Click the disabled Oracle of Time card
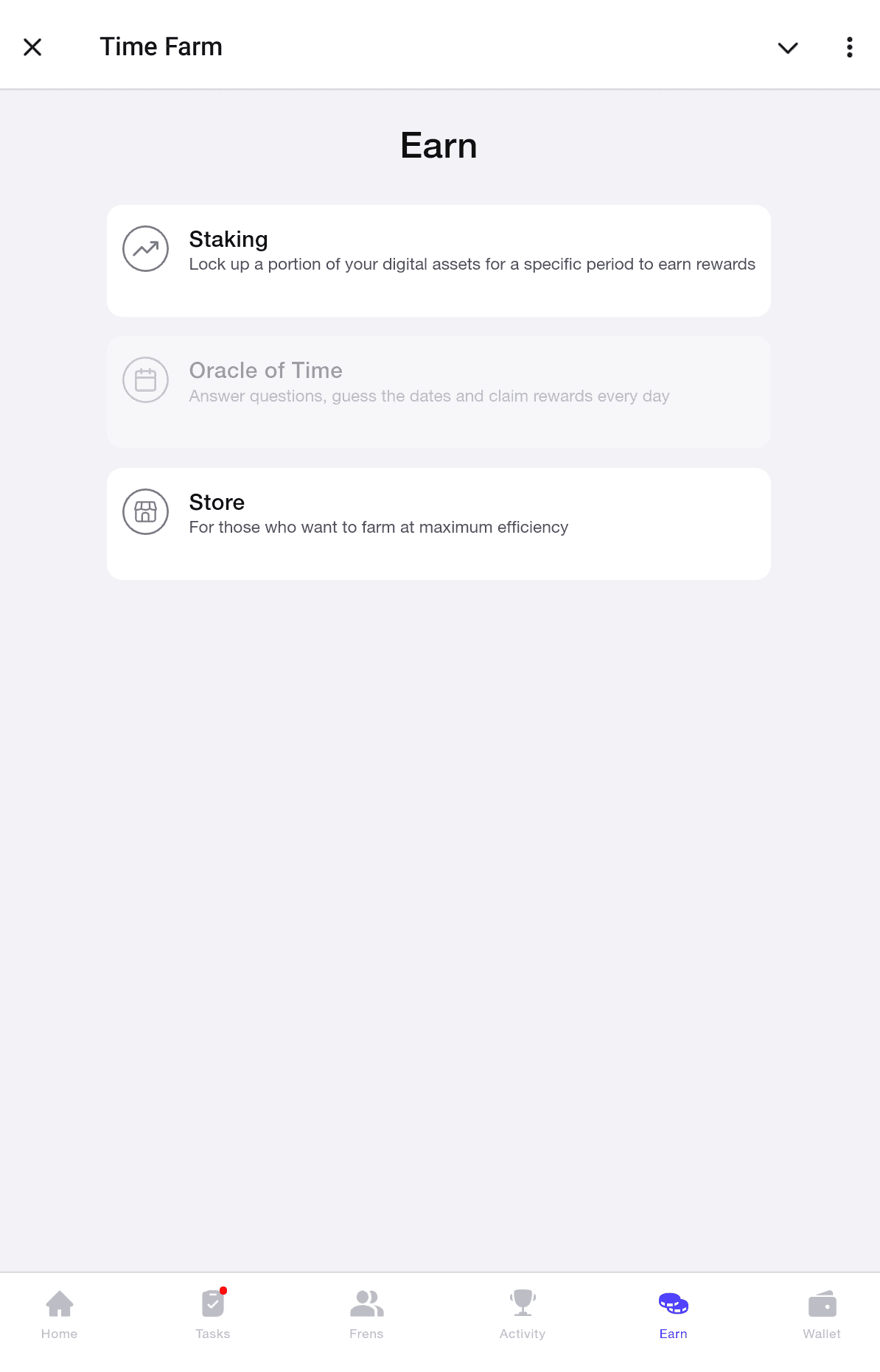This screenshot has width=880, height=1372. 439,391
